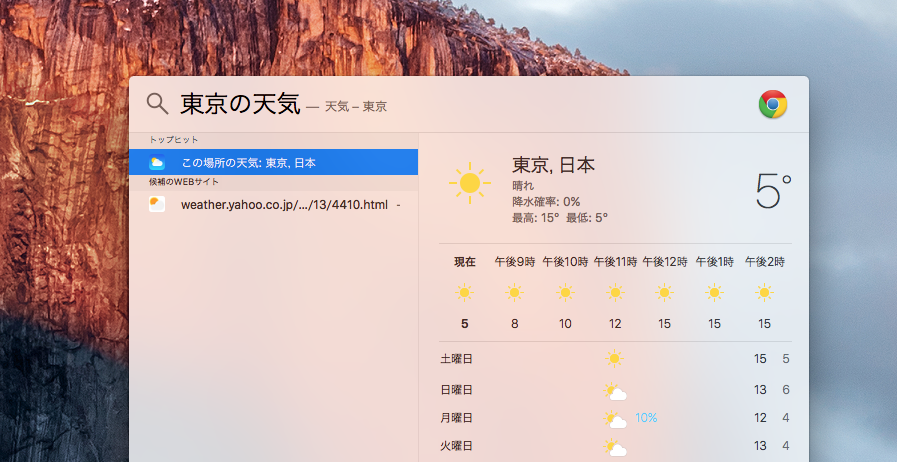Viewport: 897px width, 462px height.
Task: Click the 午後9時 hour label
Action: (x=515, y=262)
